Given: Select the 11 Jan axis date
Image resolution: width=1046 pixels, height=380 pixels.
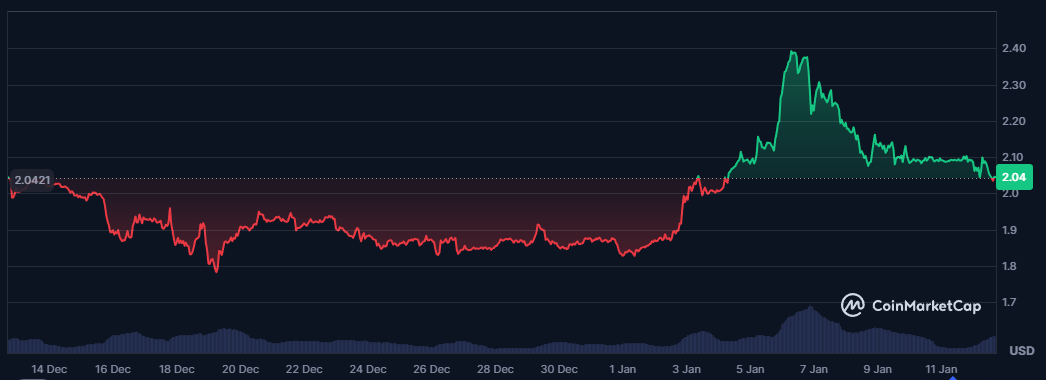Looking at the screenshot, I should (x=942, y=369).
